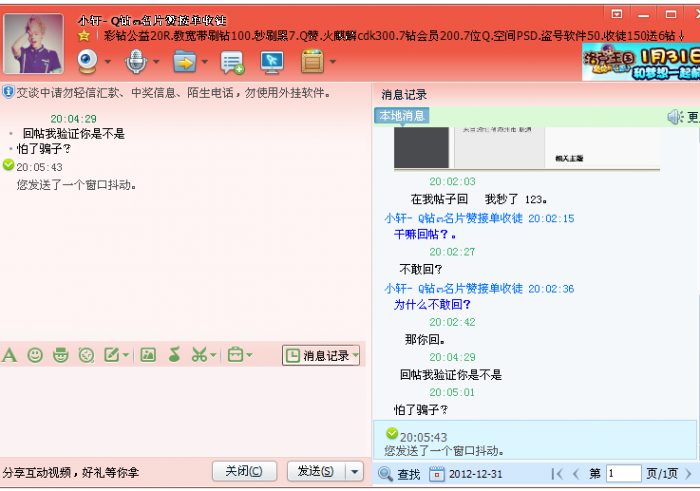Open the music sharing note icon

174,355
